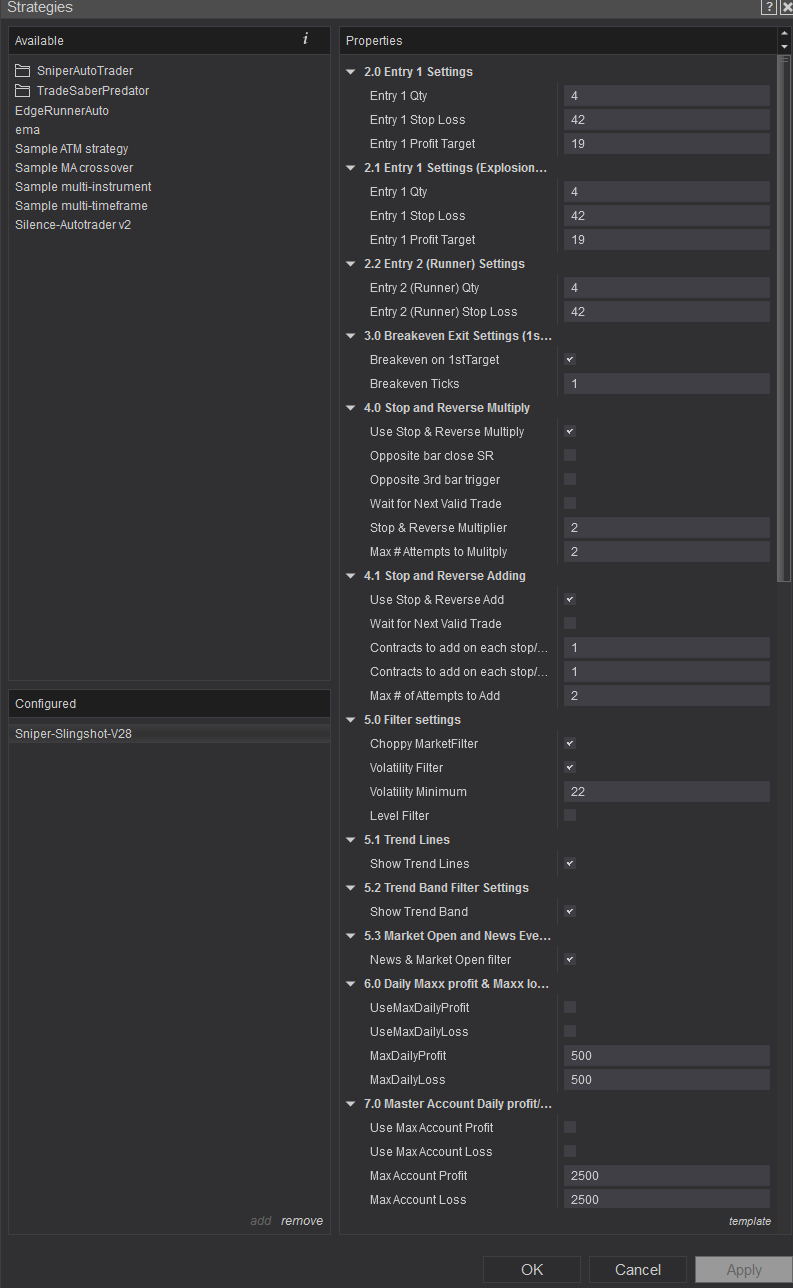The width and height of the screenshot is (793, 1288).
Task: Open the SniperAutoTrader folder
Action: coord(84,71)
